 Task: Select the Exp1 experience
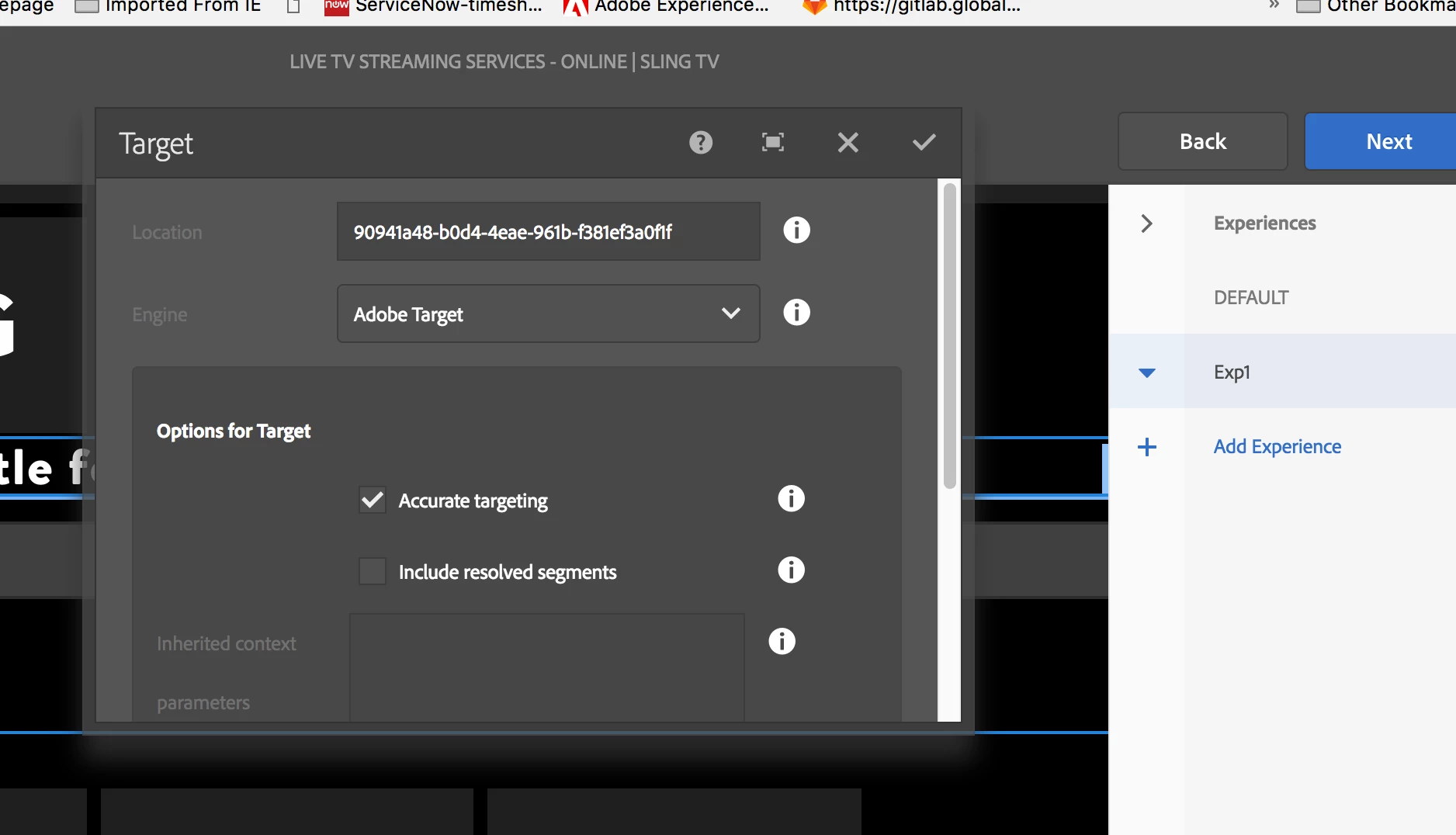(x=1232, y=372)
